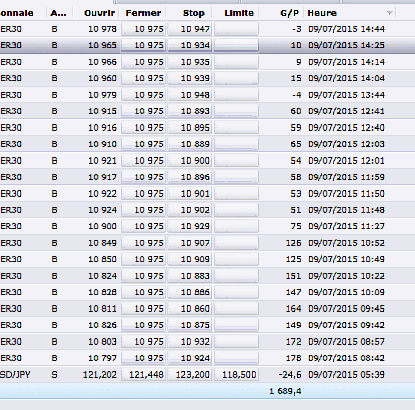Screen dimensions: 415x410
Task: Click the Stop cell 10 883
Action: [x=190, y=276]
